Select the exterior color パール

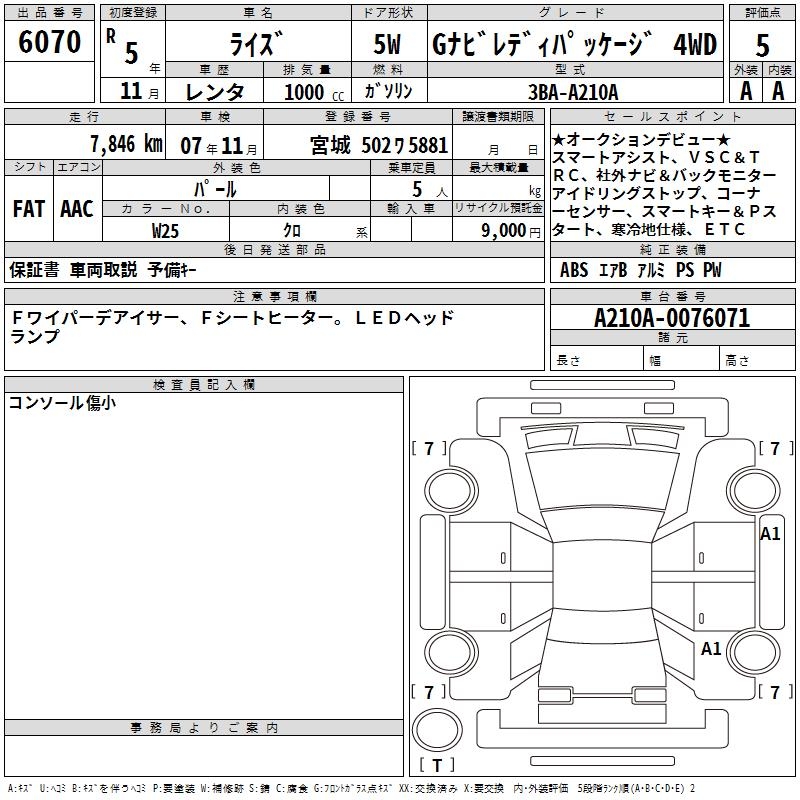point(215,189)
